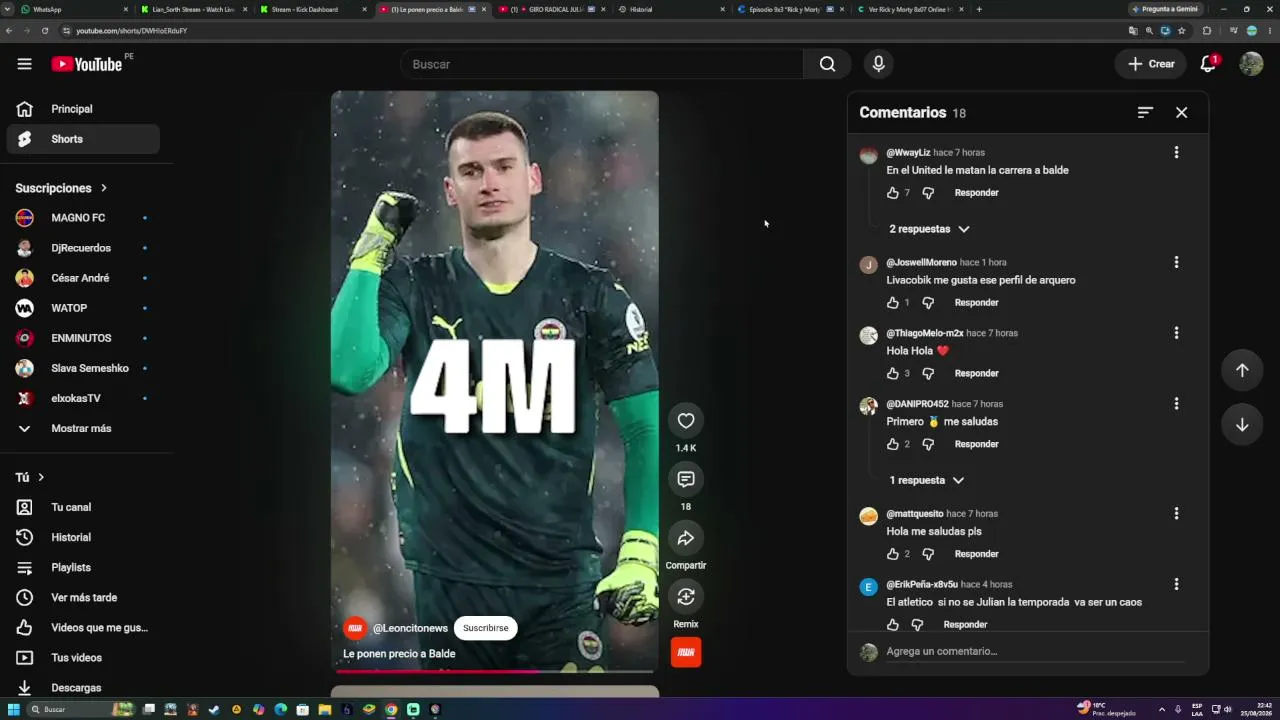This screenshot has height=720, width=1280.
Task: Dislike the comment by @ThiagoMelo-m2x
Action: tap(928, 374)
